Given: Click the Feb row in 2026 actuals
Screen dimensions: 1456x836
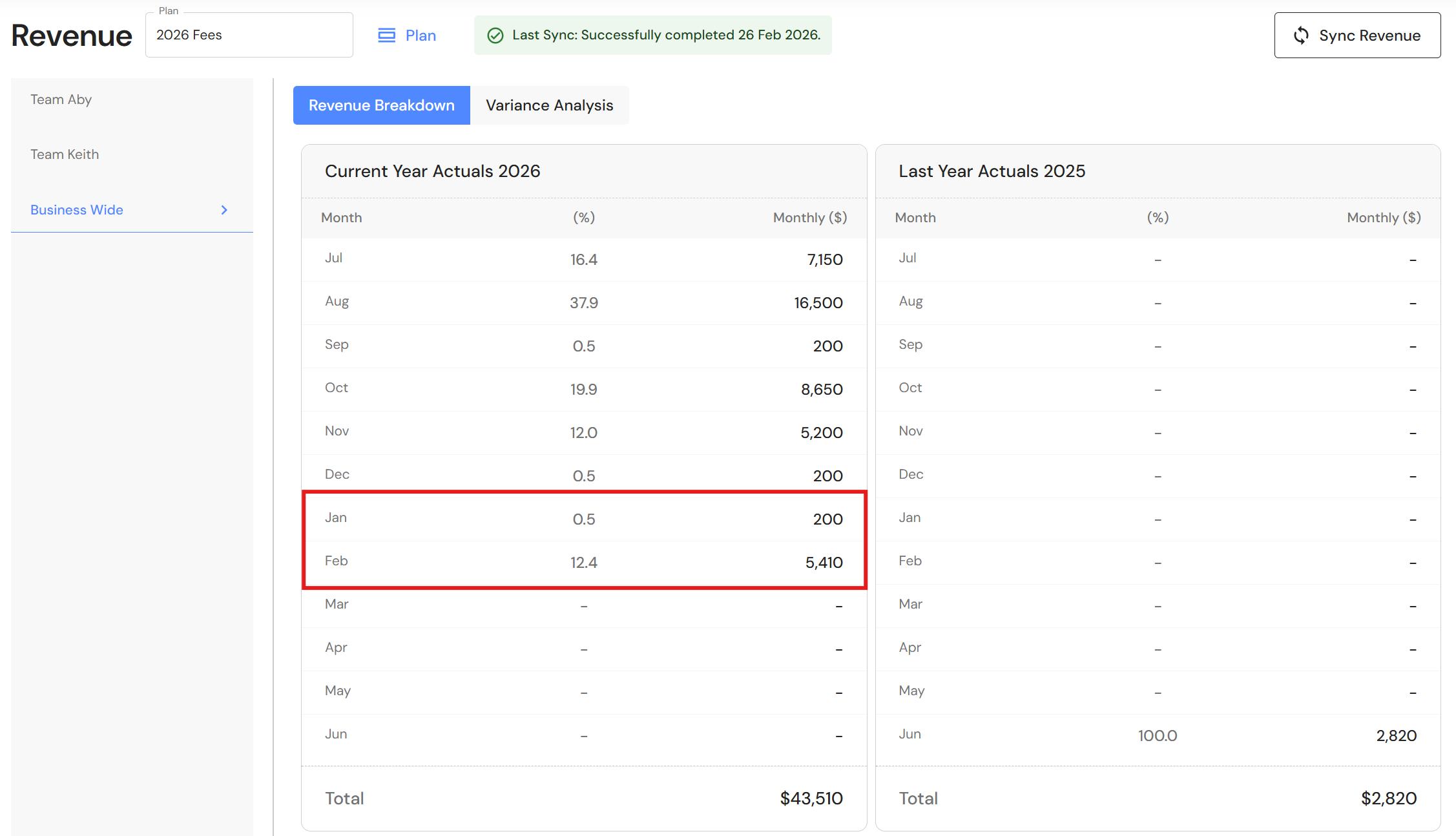Looking at the screenshot, I should tap(336, 561).
